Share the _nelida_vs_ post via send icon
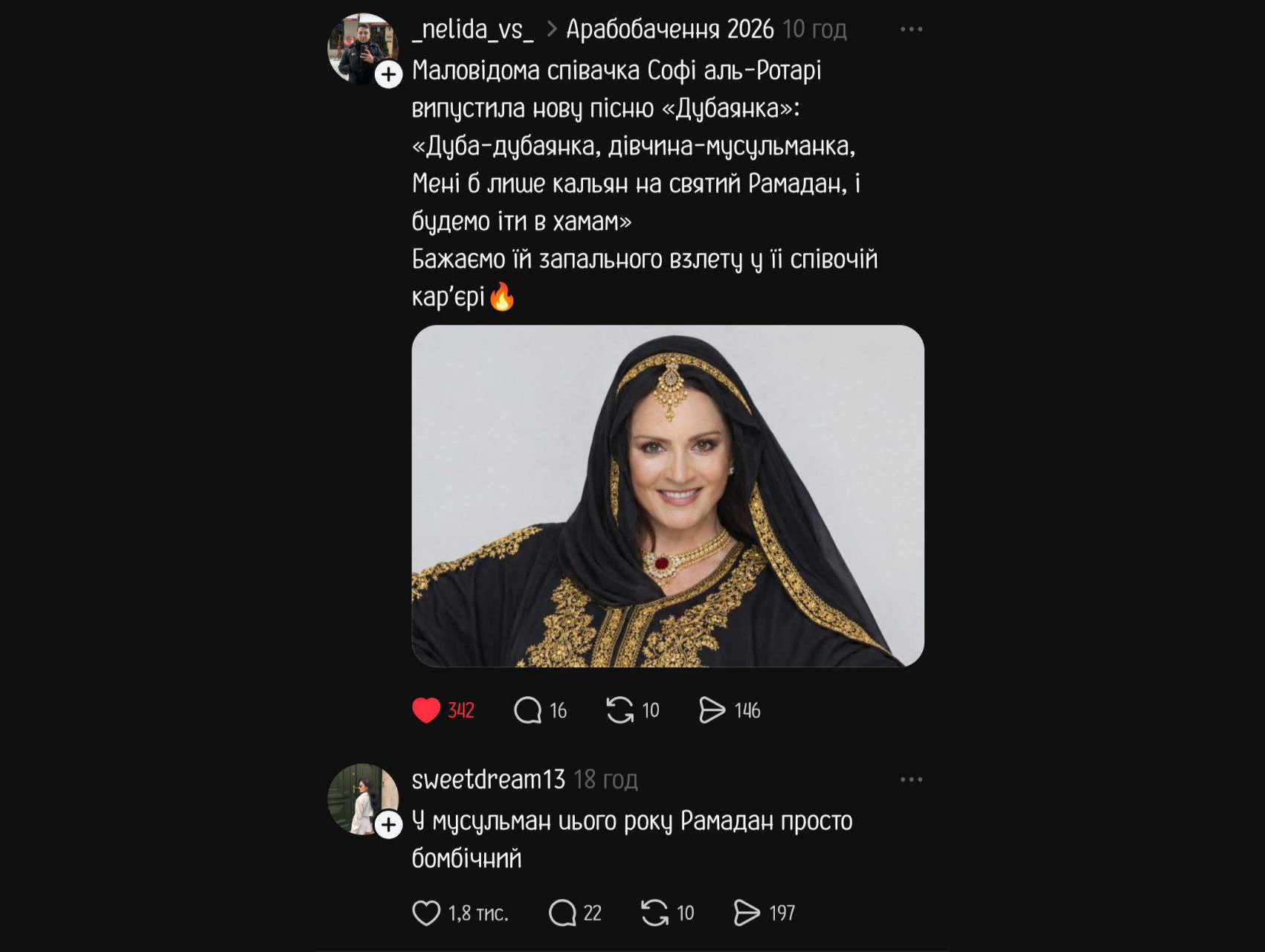The height and width of the screenshot is (952, 1265). (712, 710)
